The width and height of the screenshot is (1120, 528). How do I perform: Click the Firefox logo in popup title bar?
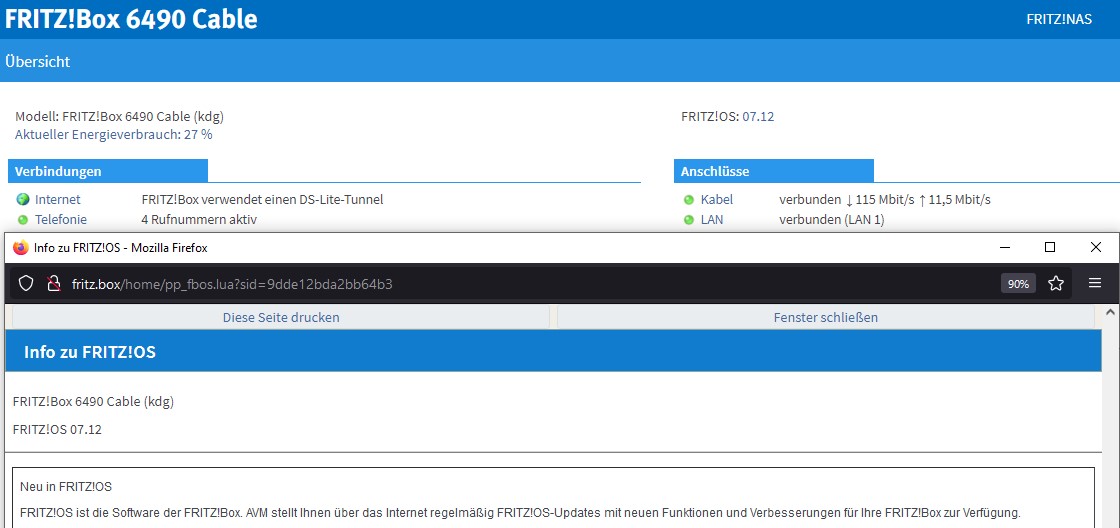pos(21,247)
